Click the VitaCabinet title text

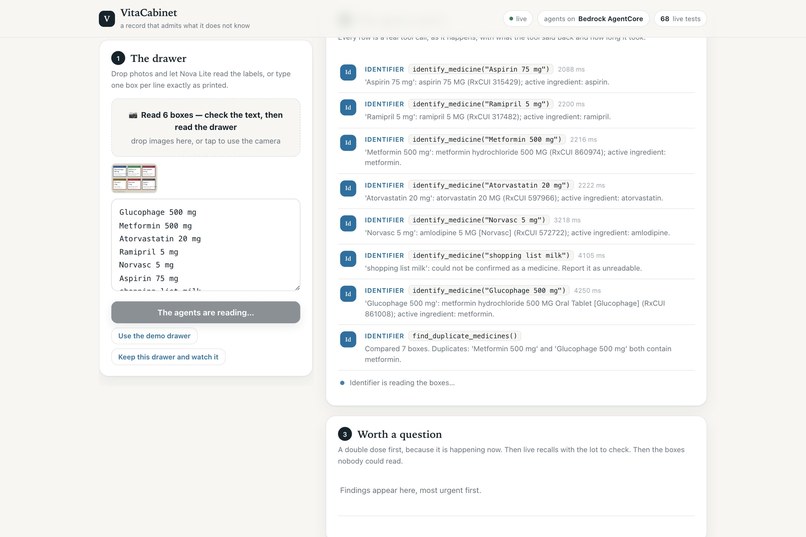149,12
